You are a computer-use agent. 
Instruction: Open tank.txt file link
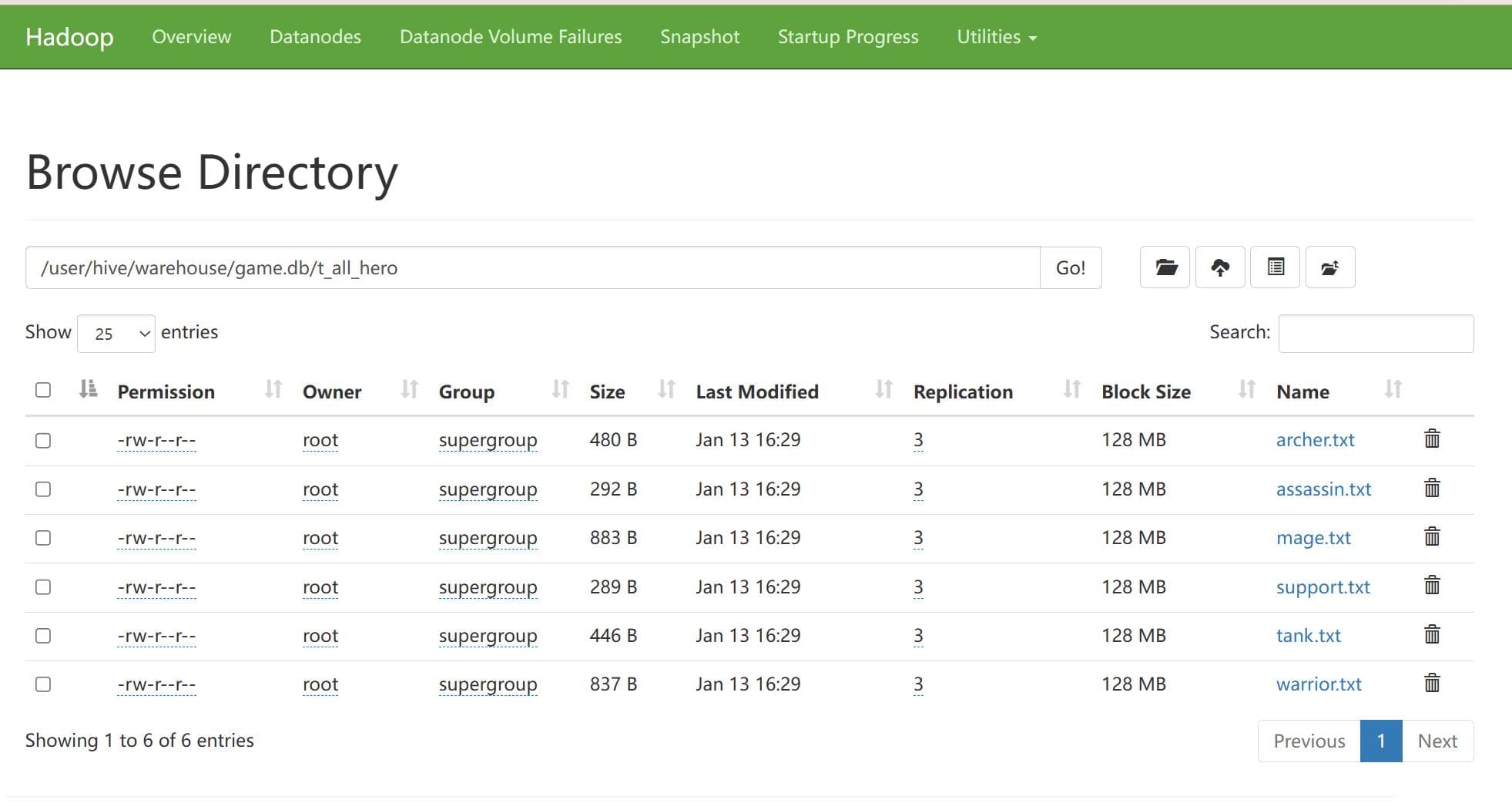coord(1308,636)
